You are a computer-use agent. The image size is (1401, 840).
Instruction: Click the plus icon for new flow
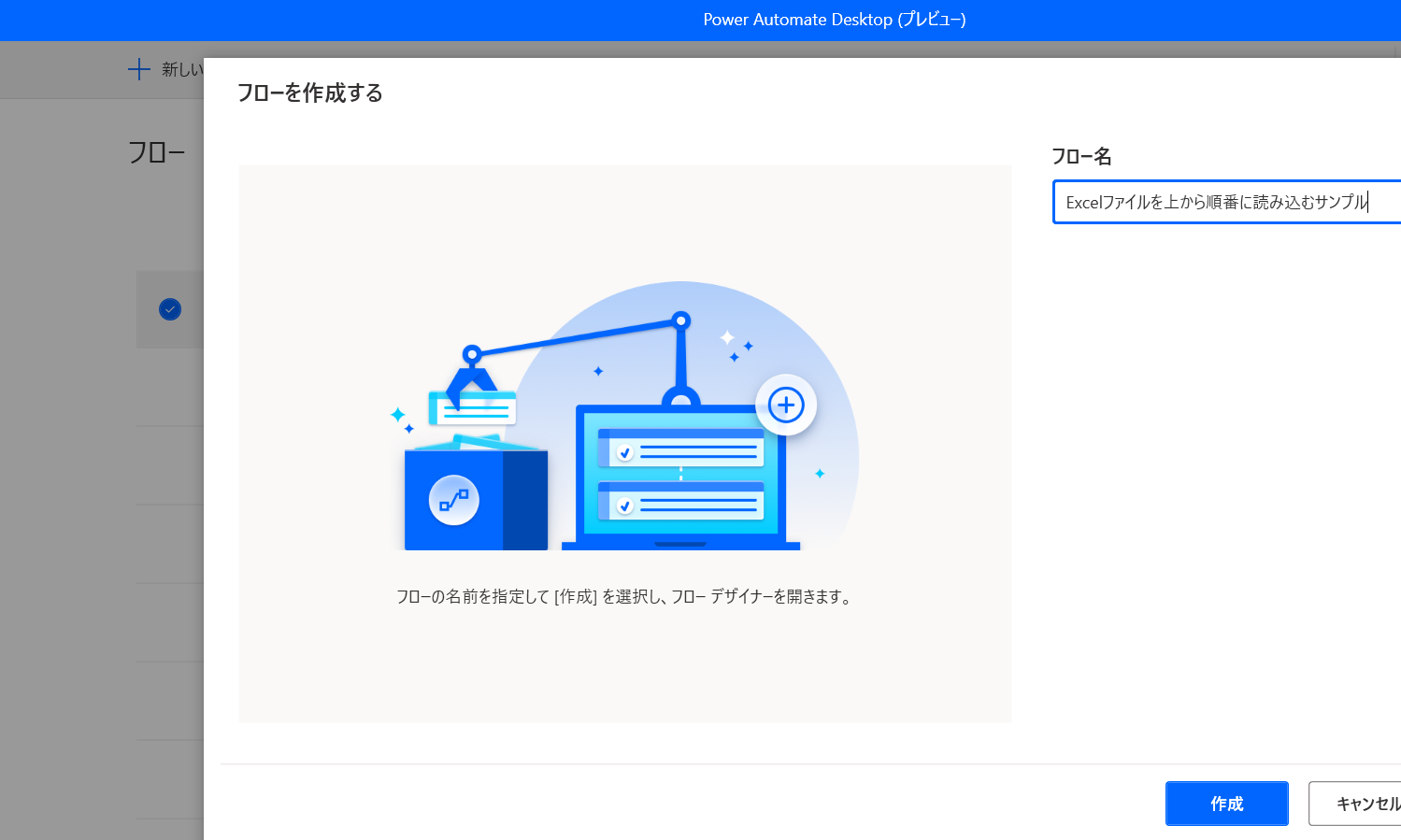point(138,69)
